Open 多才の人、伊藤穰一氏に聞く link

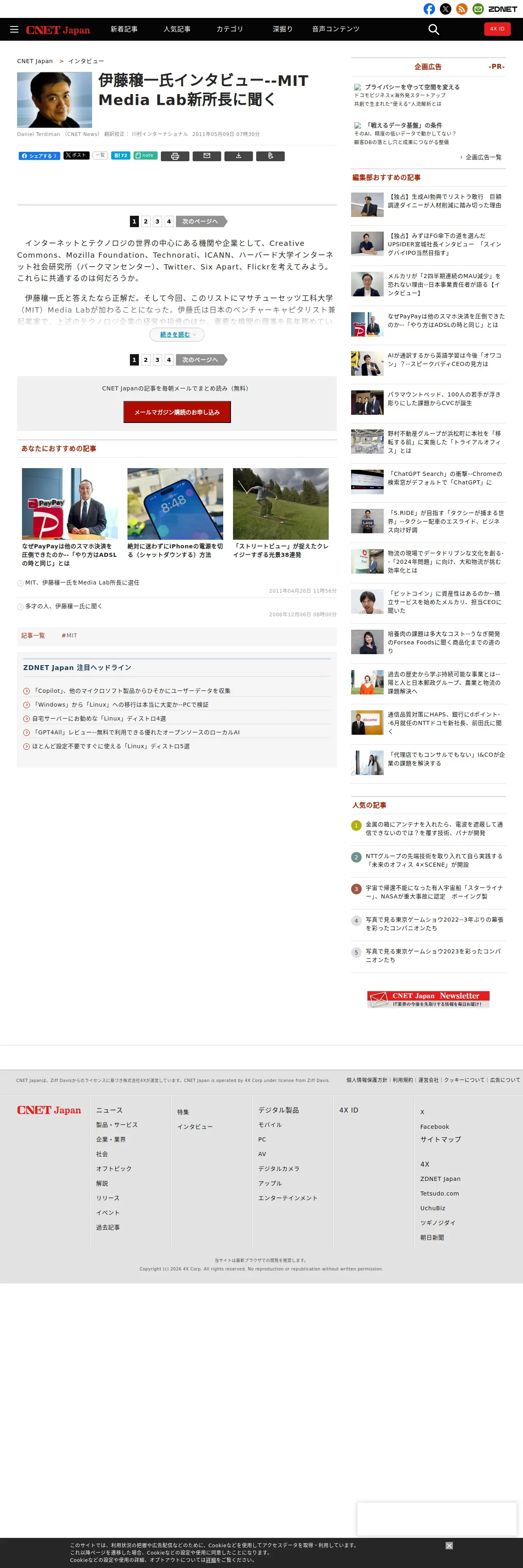coord(64,606)
